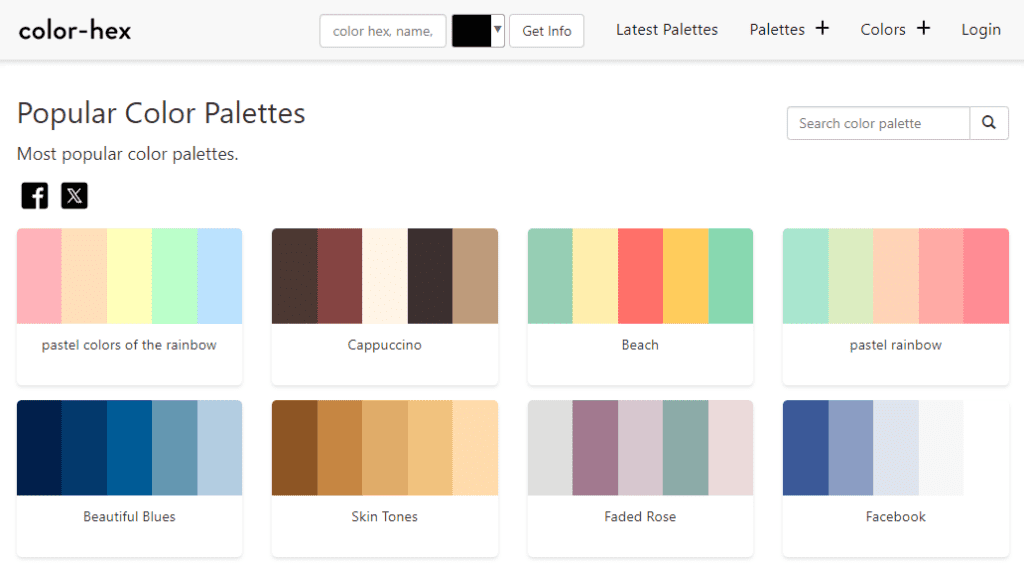Go to color-hex home logo

click(74, 31)
